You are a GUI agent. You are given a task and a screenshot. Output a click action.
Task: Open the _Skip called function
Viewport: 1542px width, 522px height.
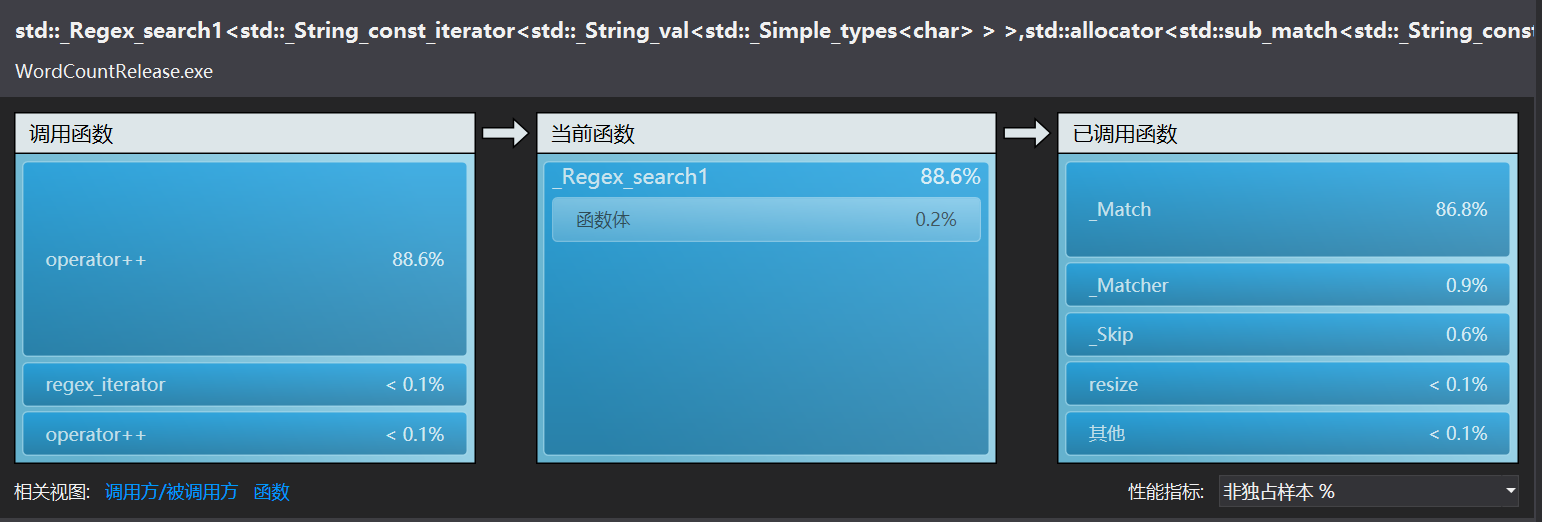[x=1287, y=334]
